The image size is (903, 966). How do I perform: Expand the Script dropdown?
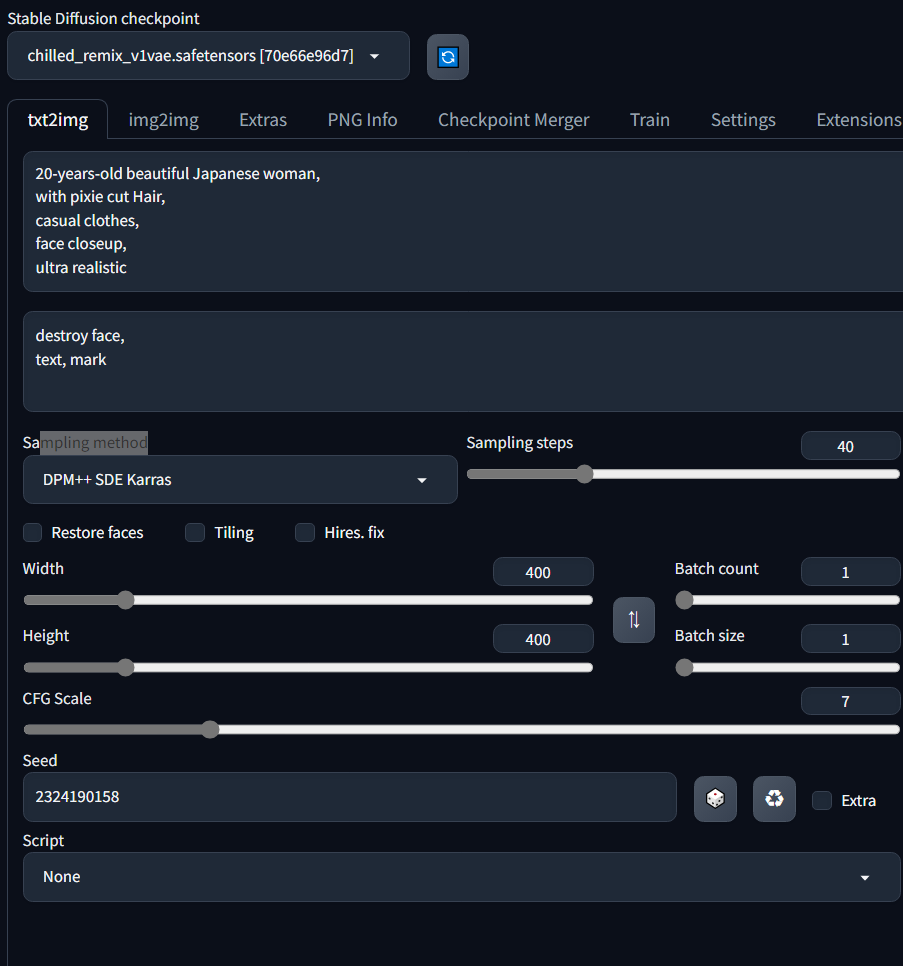(462, 877)
